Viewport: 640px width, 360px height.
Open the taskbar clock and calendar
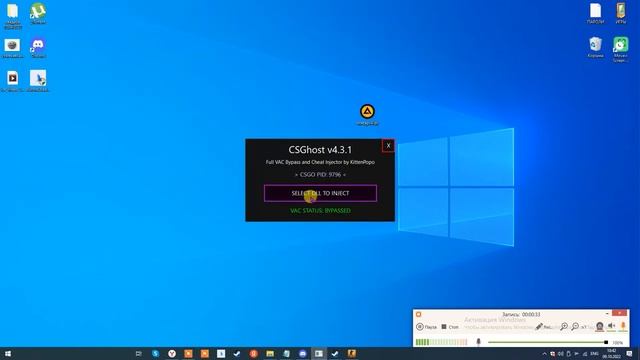(x=611, y=353)
